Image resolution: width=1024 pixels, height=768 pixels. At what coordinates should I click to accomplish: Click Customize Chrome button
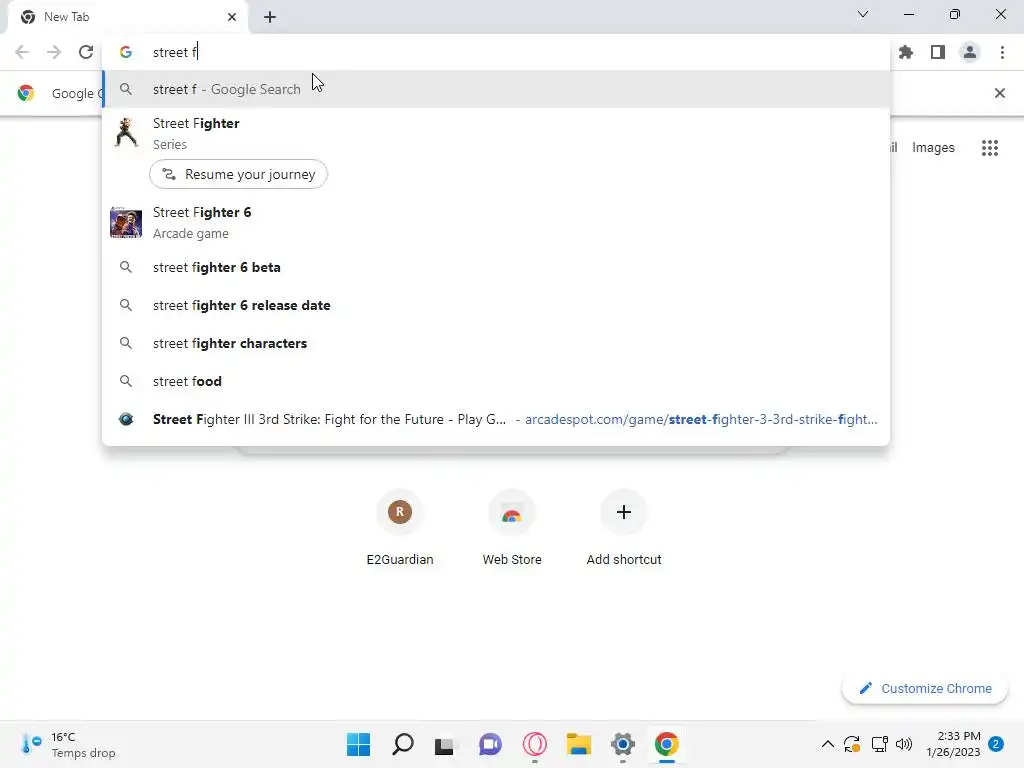[925, 688]
